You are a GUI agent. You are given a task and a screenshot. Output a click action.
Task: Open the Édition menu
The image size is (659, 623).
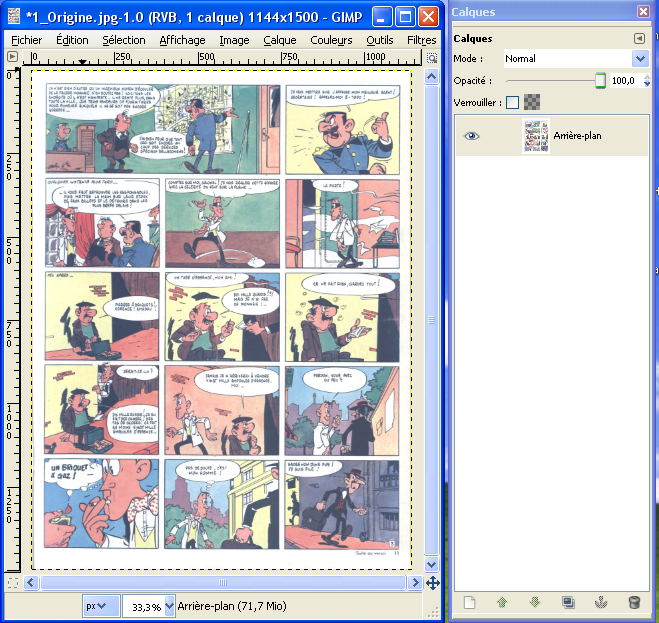point(72,40)
